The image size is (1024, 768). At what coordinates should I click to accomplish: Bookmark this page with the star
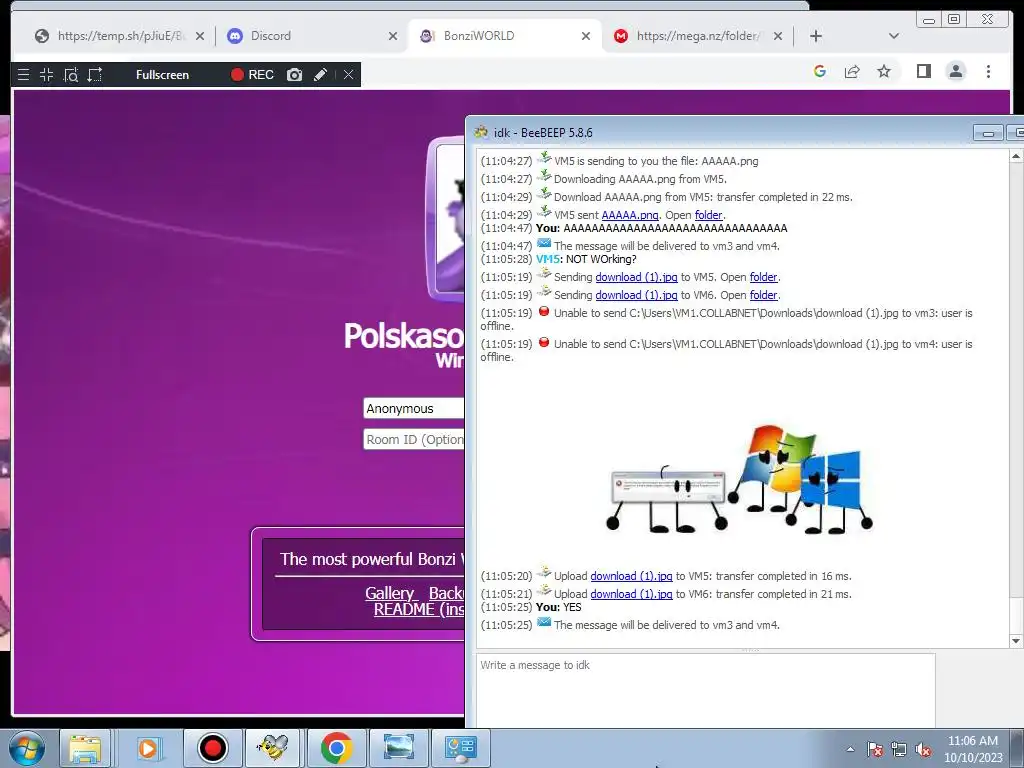[x=884, y=71]
